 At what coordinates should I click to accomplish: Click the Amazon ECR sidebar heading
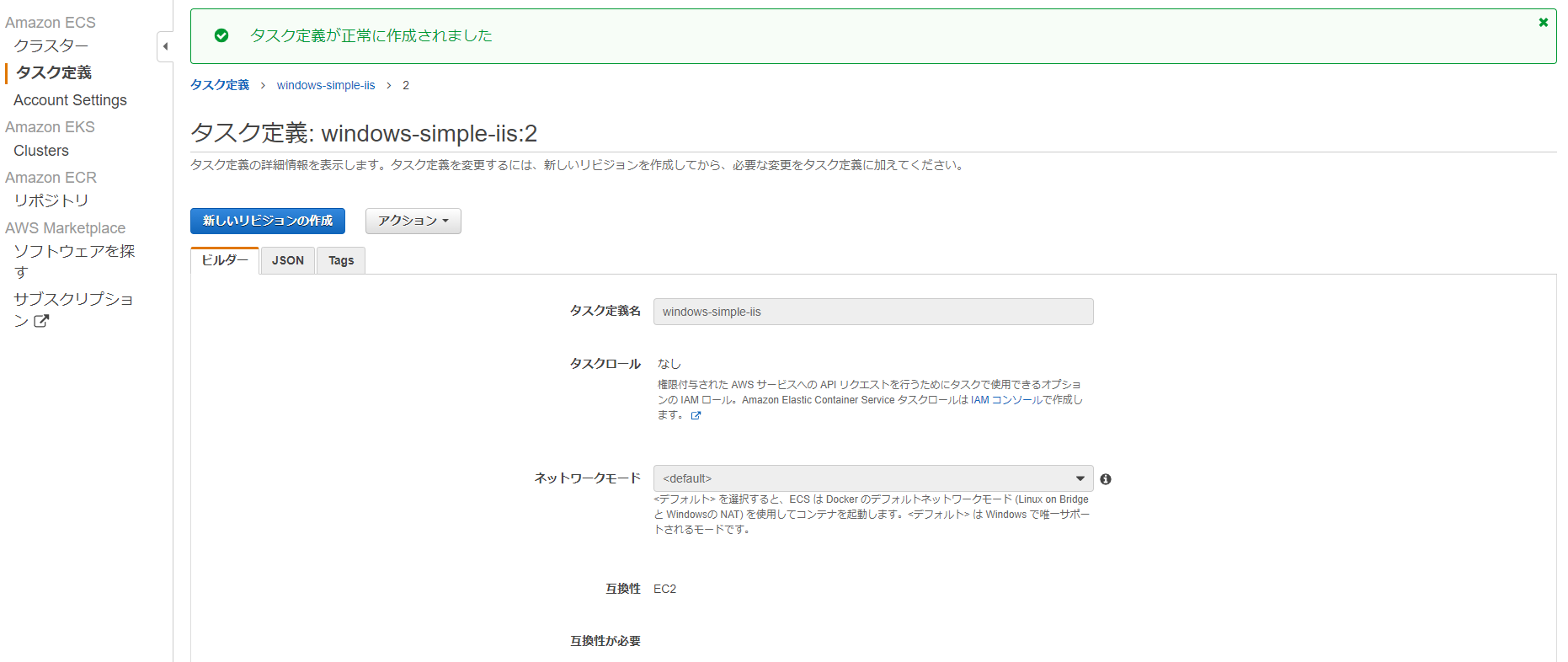51,178
